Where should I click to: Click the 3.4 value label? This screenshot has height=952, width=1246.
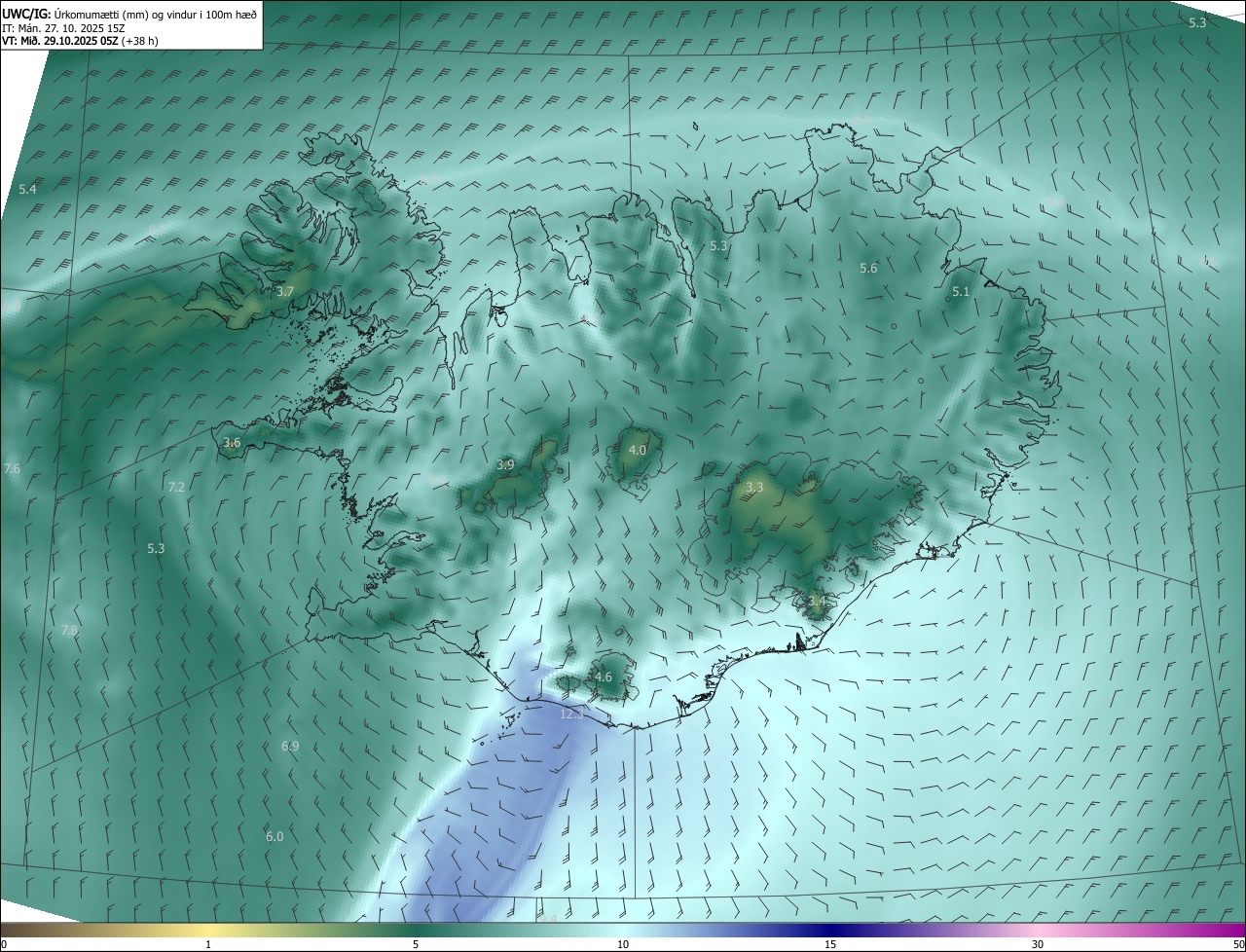click(816, 602)
